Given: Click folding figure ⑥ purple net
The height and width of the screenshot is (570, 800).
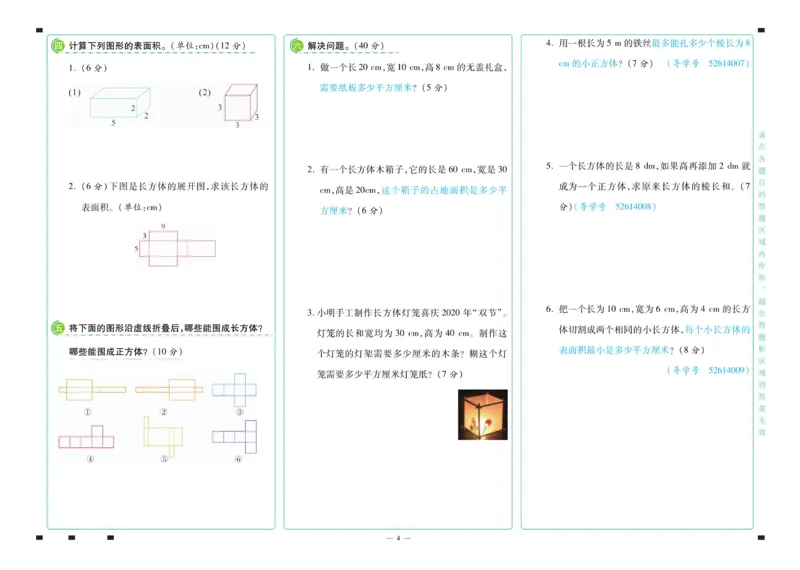Looking at the screenshot, I should (x=234, y=437).
